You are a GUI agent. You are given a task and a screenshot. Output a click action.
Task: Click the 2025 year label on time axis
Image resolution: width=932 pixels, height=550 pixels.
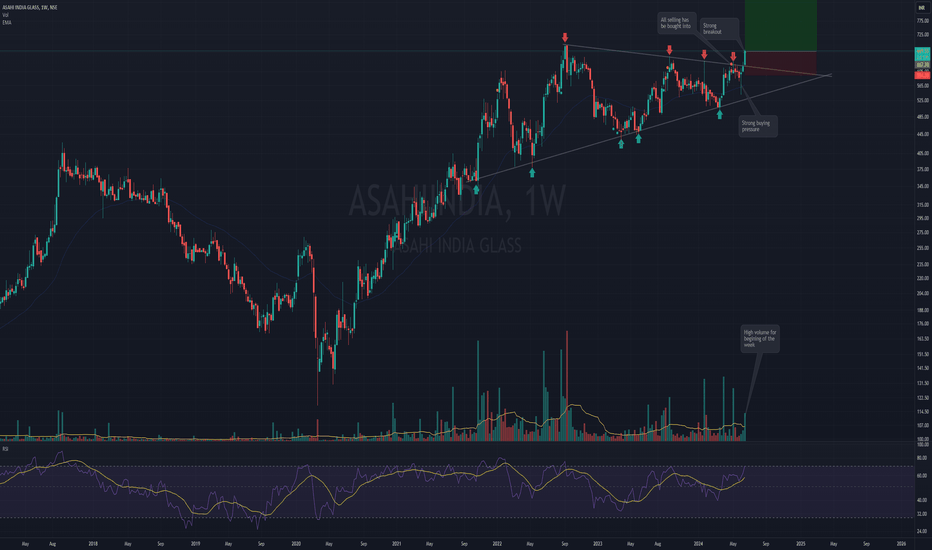tap(801, 543)
